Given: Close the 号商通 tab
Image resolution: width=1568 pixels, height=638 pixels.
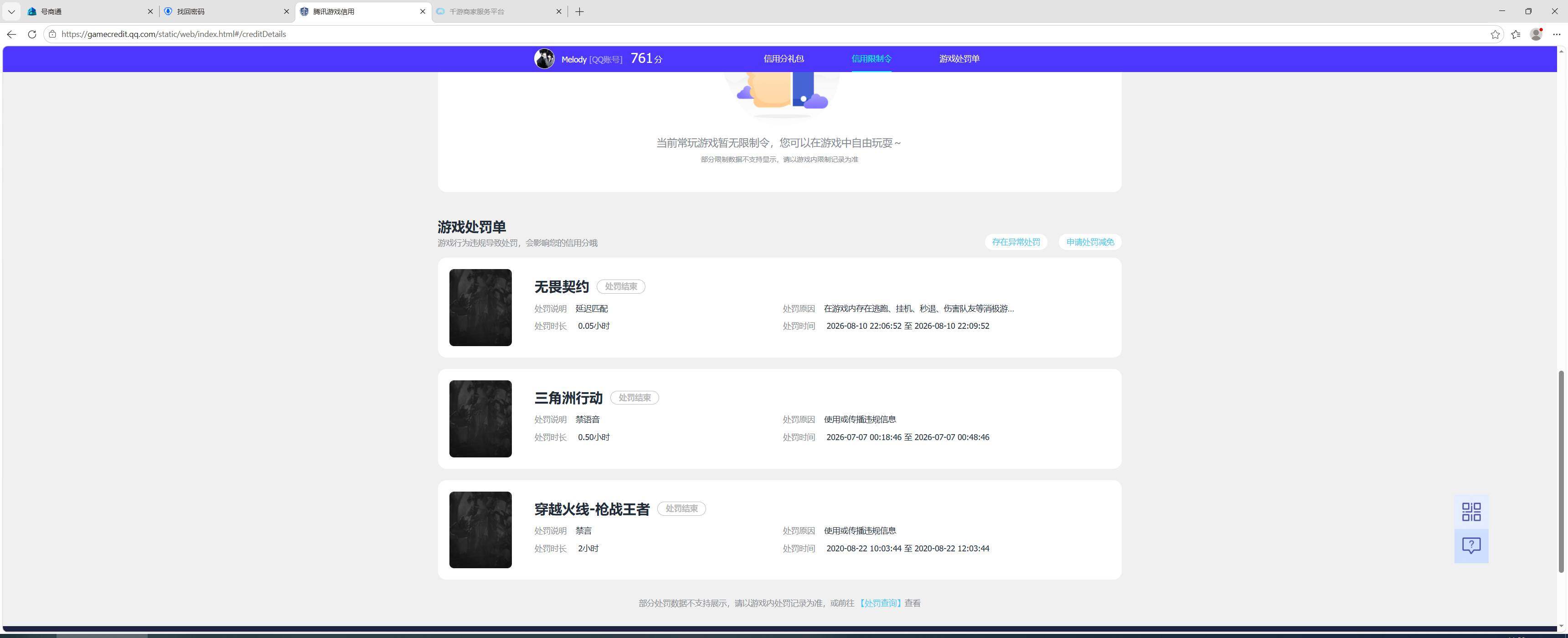Looking at the screenshot, I should click(x=150, y=11).
